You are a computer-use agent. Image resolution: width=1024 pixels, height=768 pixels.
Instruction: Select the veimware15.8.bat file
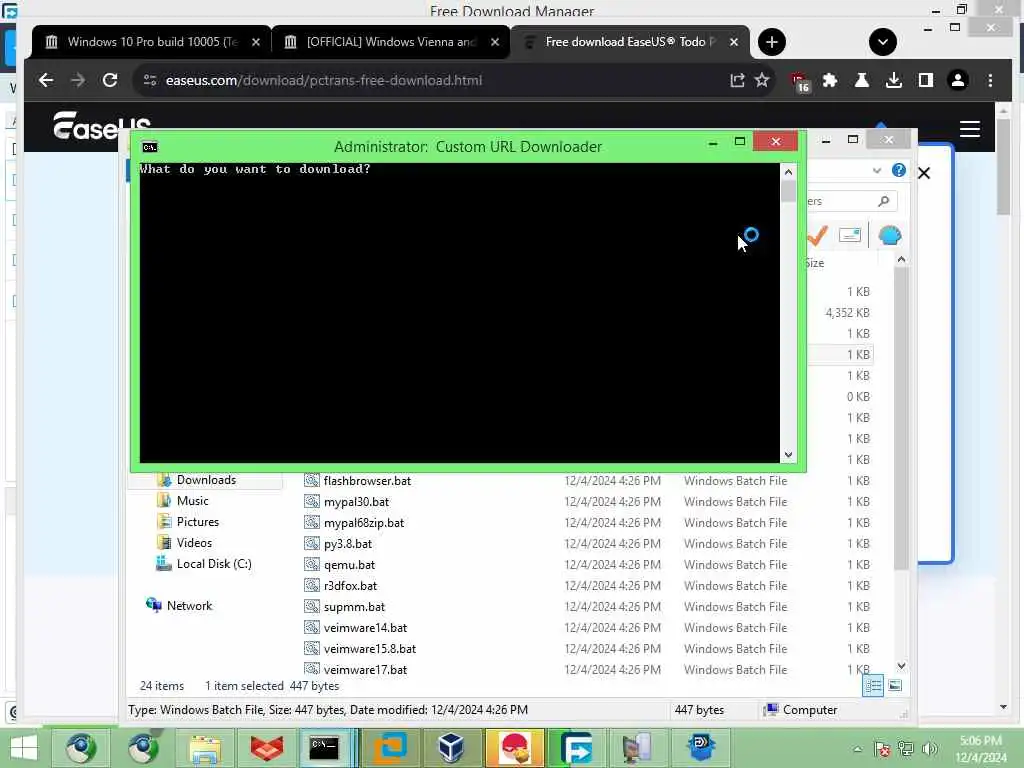(370, 648)
